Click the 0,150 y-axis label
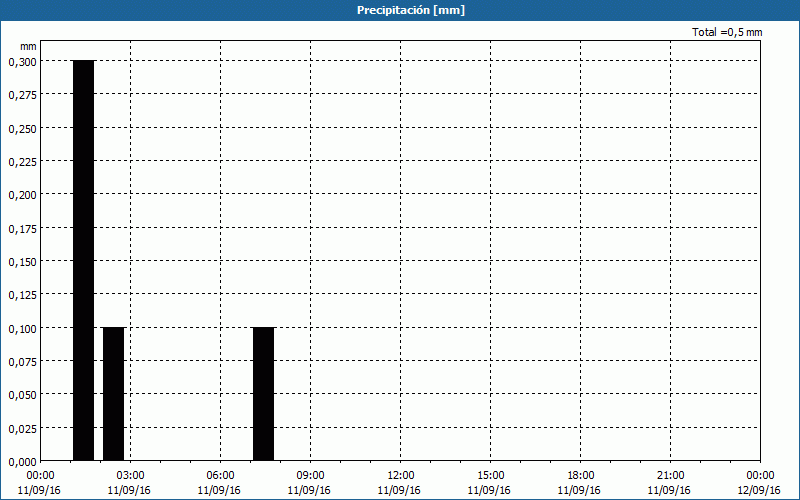The image size is (800, 500). pyautogui.click(x=22, y=262)
